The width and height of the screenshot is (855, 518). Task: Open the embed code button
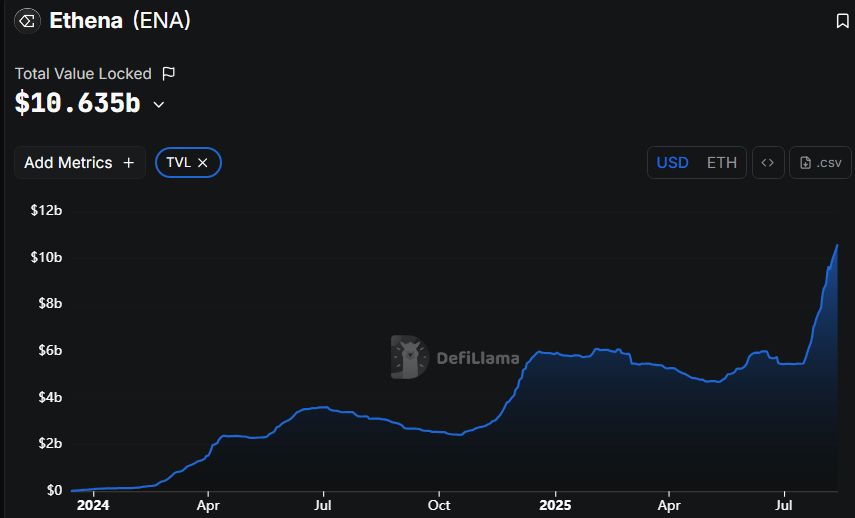tap(768, 162)
